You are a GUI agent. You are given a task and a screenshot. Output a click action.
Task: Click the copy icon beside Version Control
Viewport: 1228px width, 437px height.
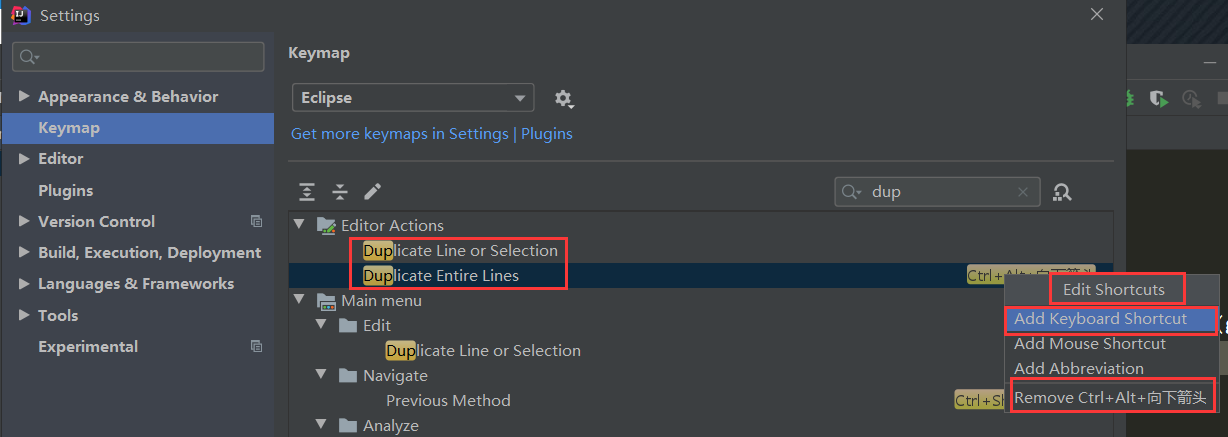(256, 221)
